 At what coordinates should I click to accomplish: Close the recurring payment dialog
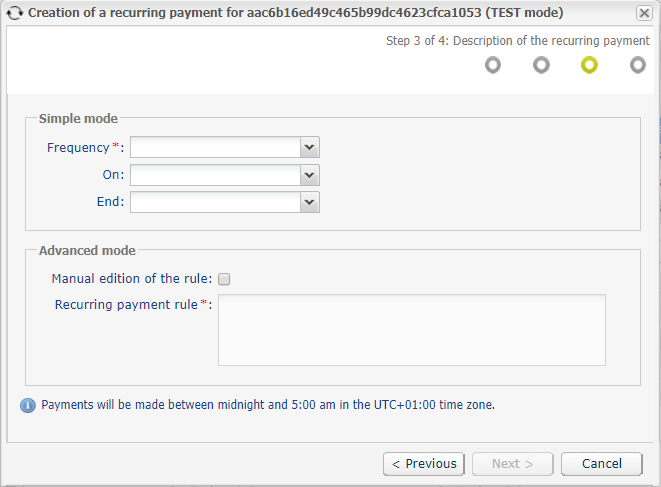pyautogui.click(x=644, y=13)
